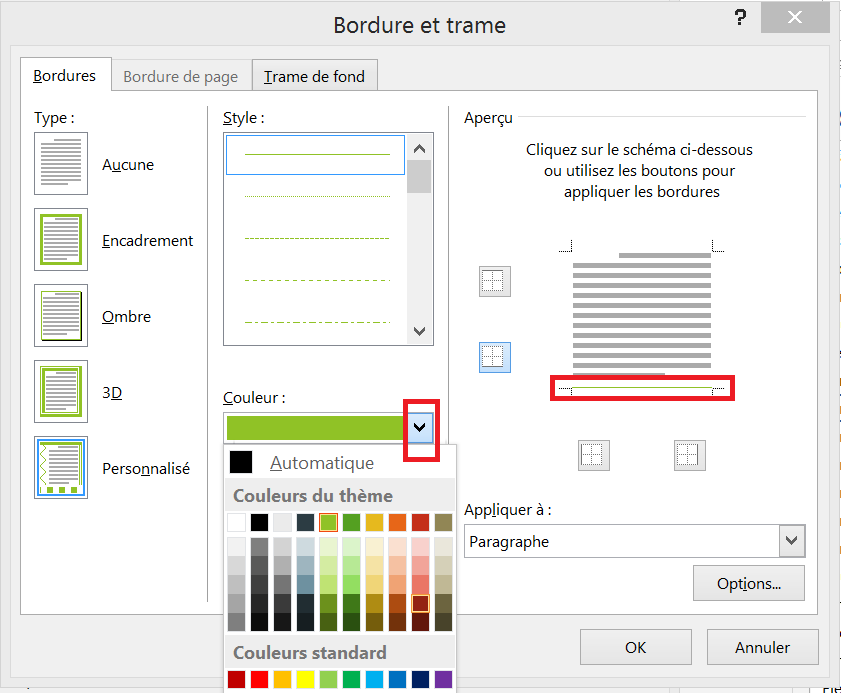Pick the Automatique color option

tap(322, 463)
